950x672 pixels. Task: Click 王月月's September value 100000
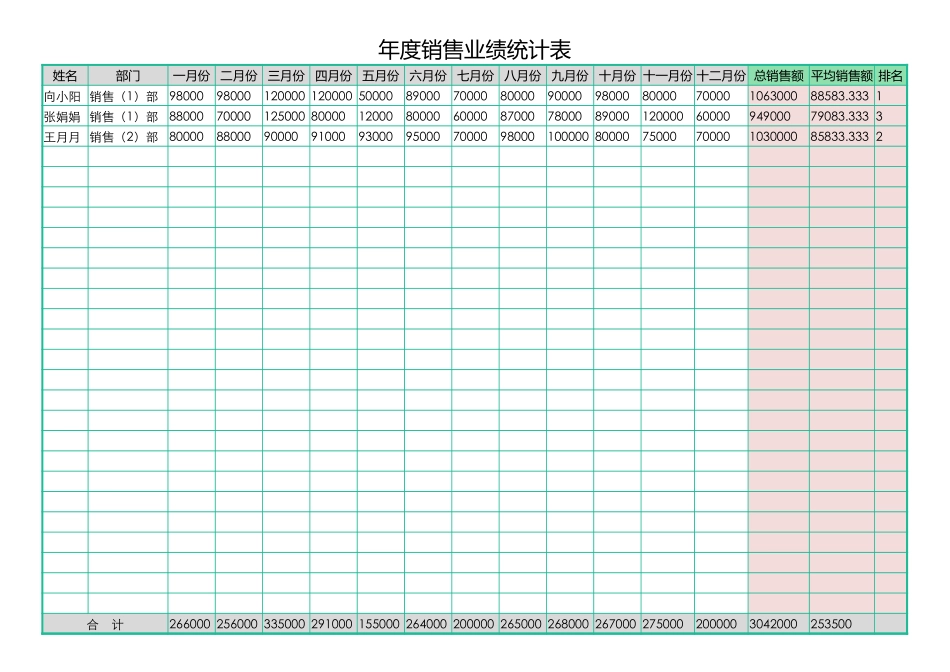point(568,136)
